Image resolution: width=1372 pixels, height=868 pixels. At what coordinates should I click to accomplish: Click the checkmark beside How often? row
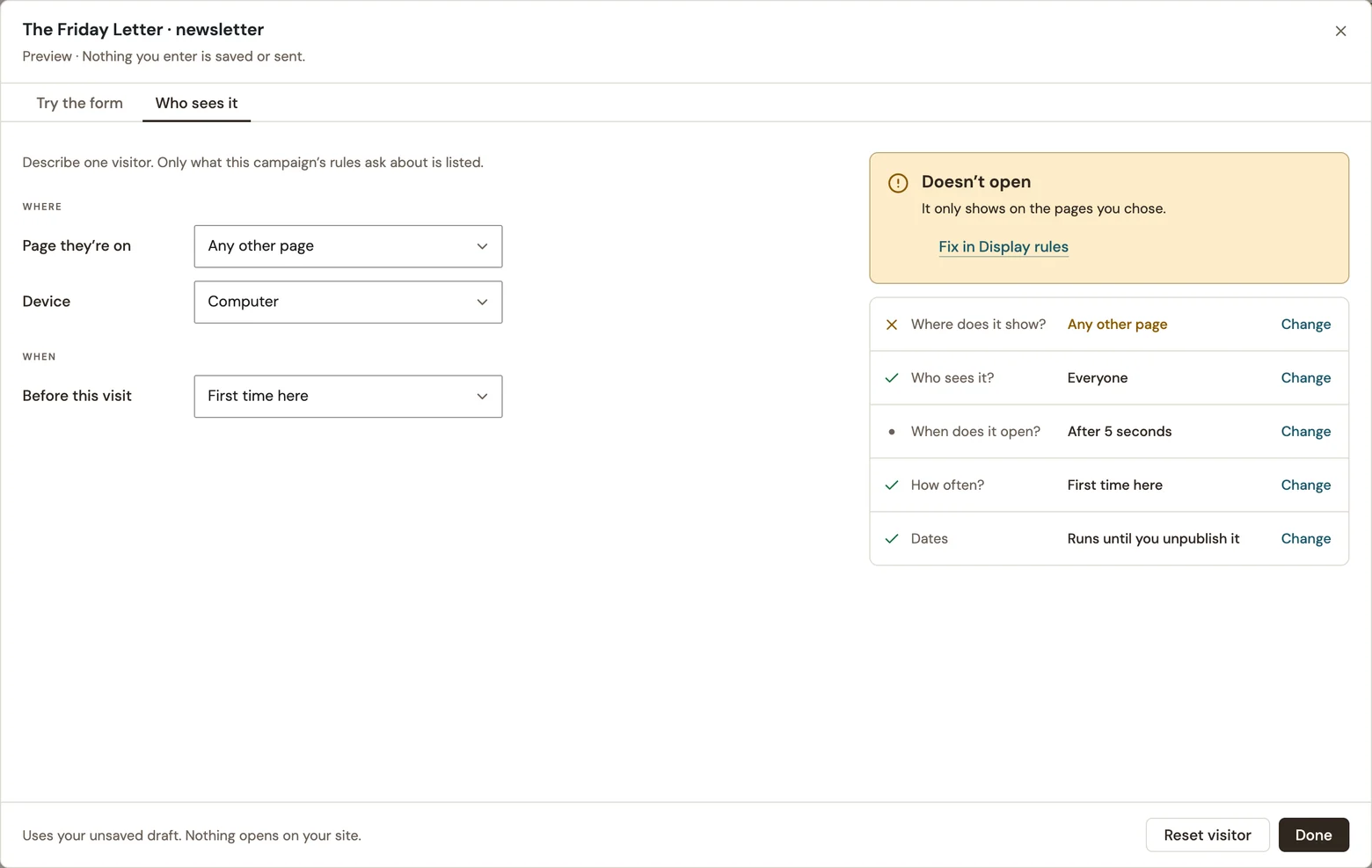coord(892,485)
